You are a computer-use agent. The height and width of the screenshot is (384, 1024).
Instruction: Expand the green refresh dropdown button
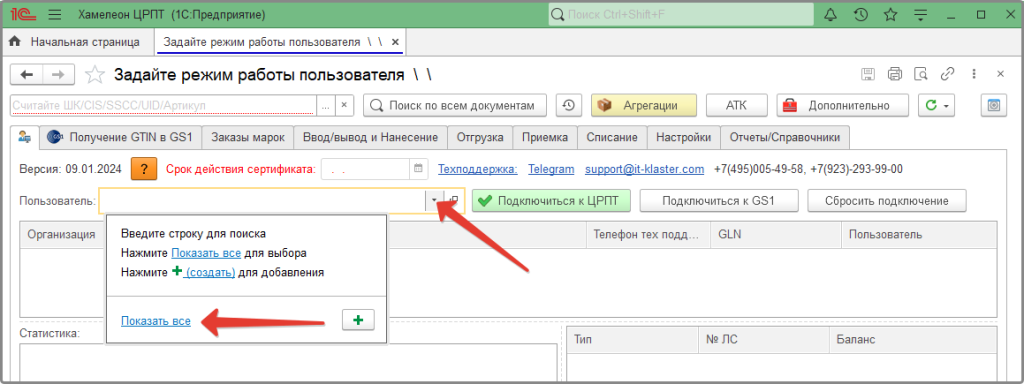pyautogui.click(x=937, y=105)
